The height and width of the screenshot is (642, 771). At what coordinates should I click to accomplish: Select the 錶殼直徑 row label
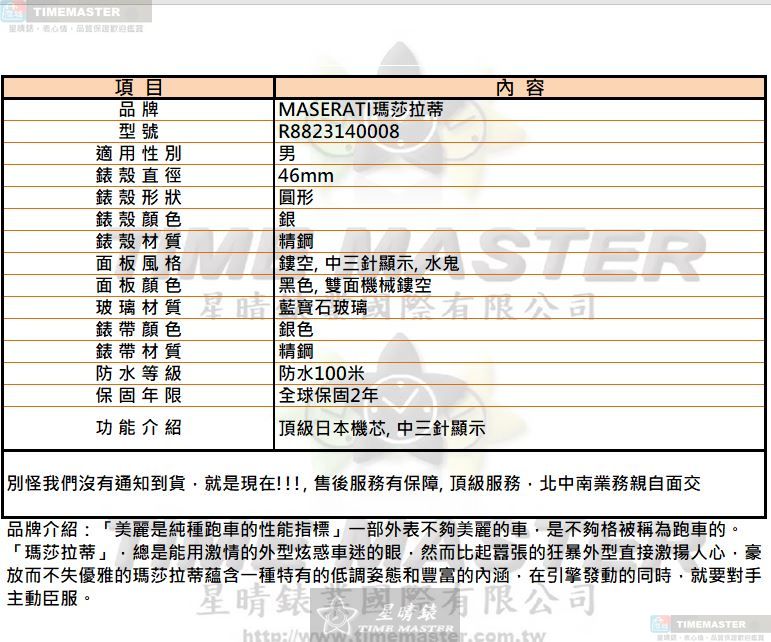pyautogui.click(x=139, y=175)
